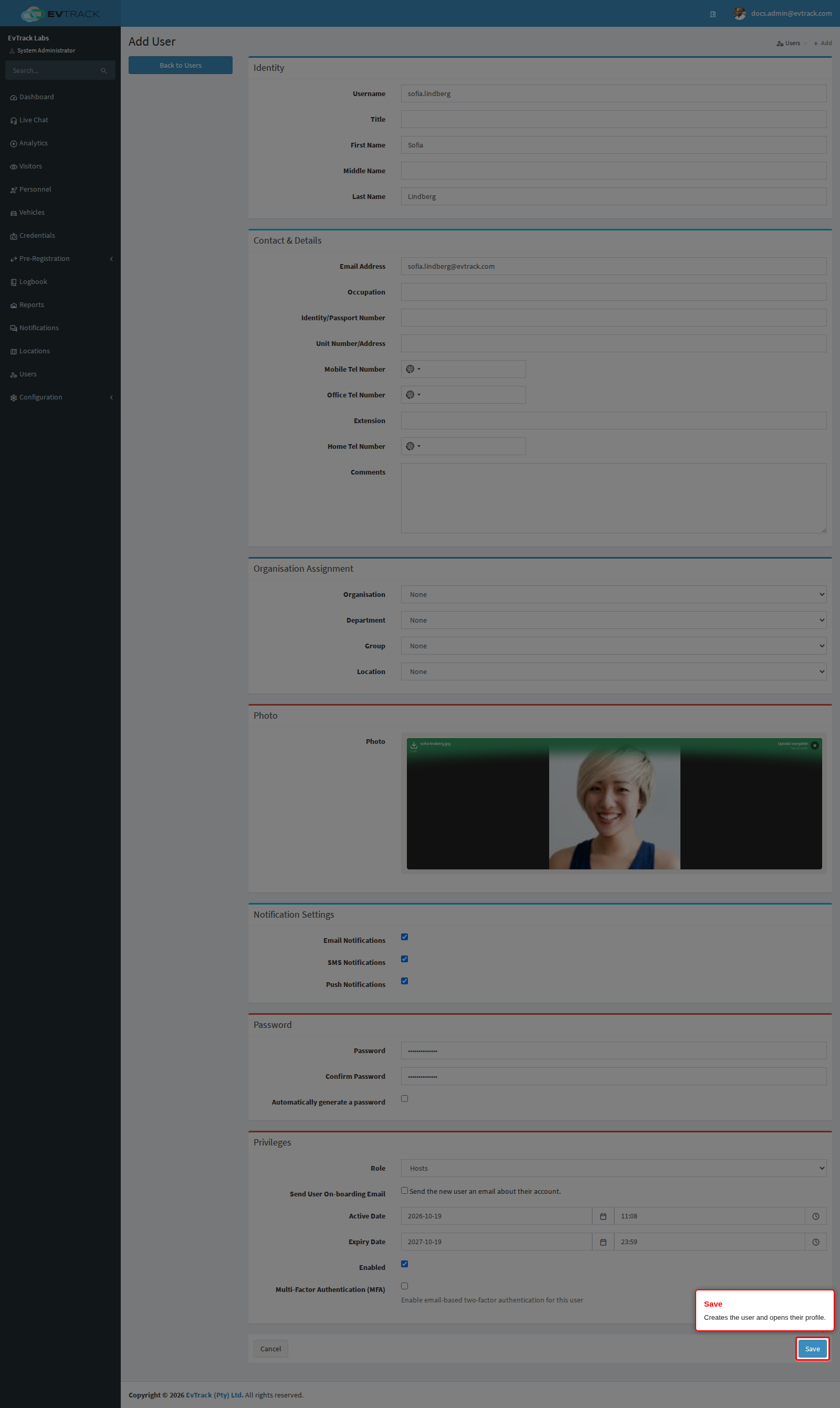Viewport: 840px width, 1408px height.
Task: Open the header building icon
Action: click(712, 14)
